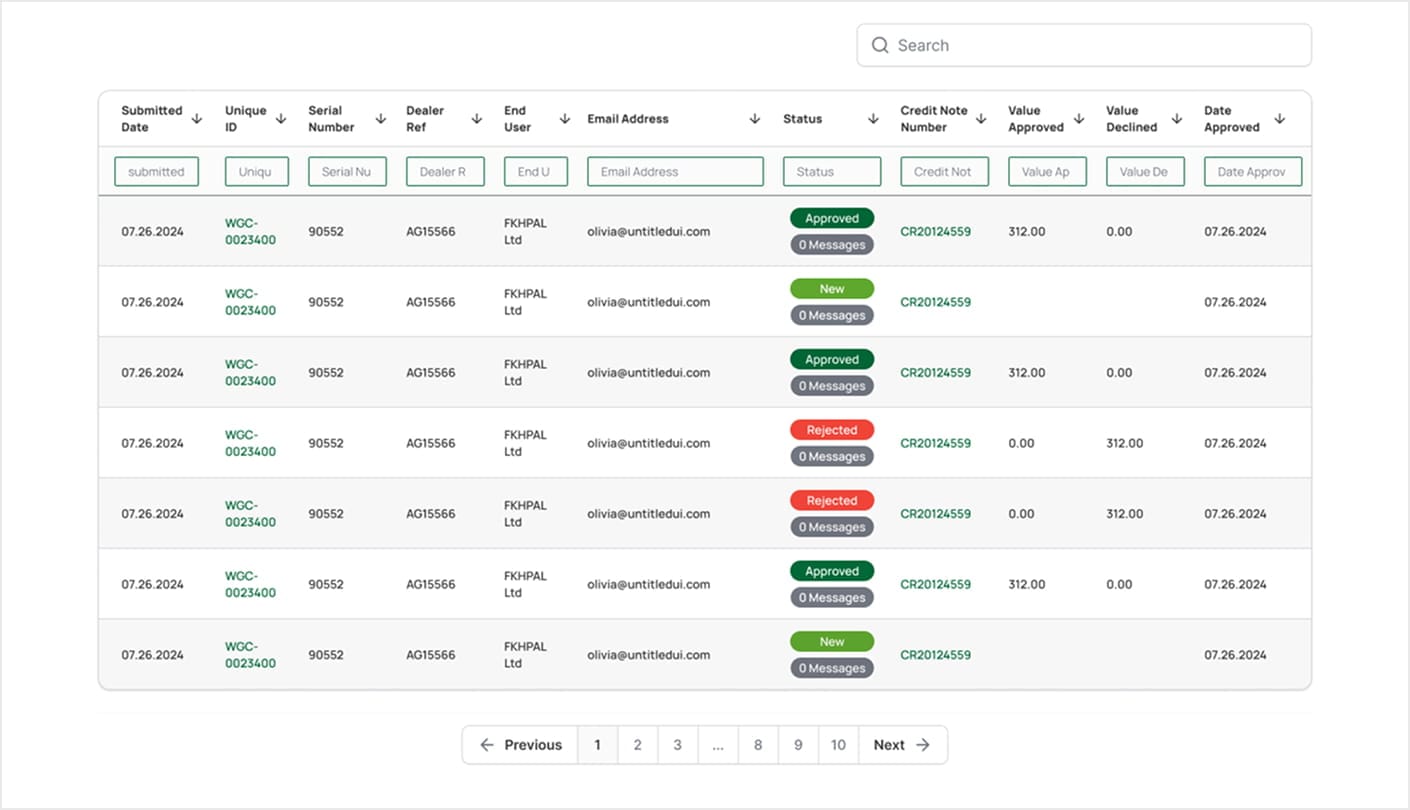Click the Unique ID sort arrow
The height and width of the screenshot is (810, 1410).
(281, 119)
